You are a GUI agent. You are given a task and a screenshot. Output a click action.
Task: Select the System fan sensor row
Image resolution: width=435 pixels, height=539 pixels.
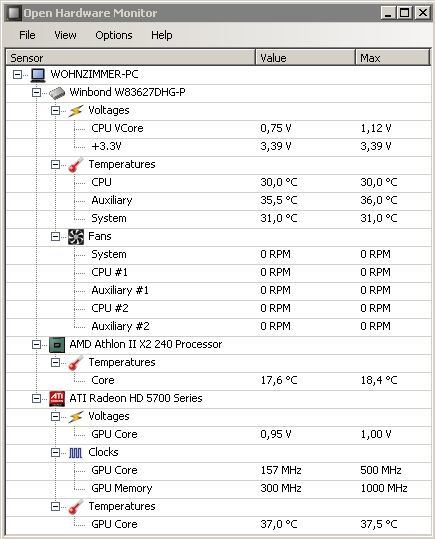tap(218, 254)
